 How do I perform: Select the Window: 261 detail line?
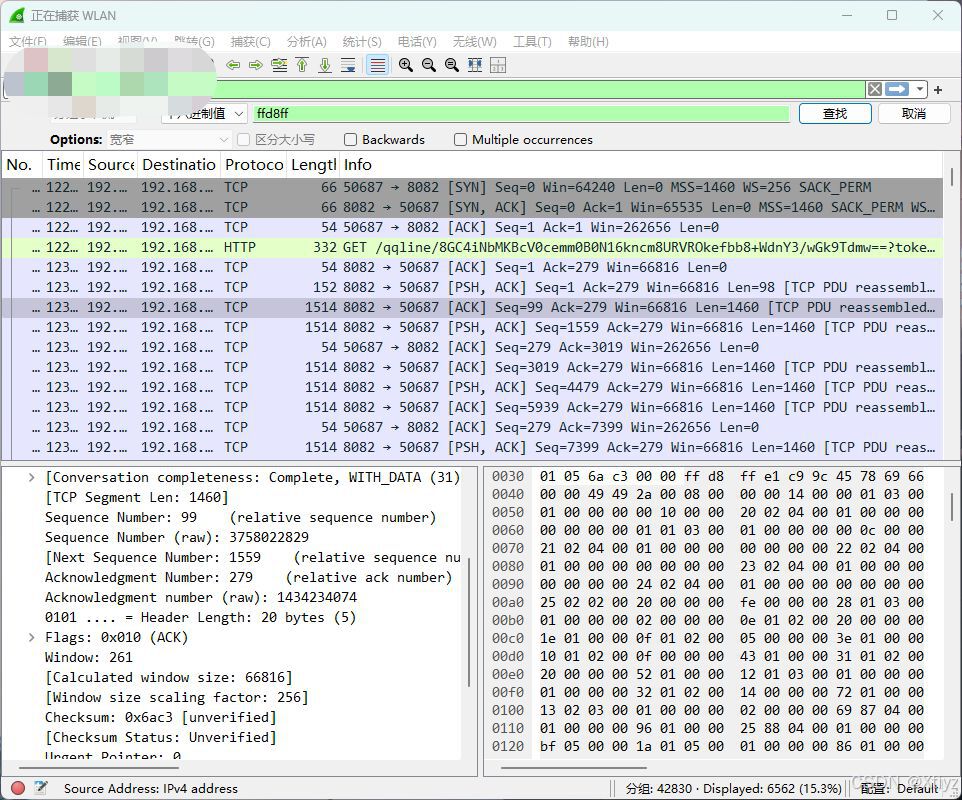pos(88,657)
